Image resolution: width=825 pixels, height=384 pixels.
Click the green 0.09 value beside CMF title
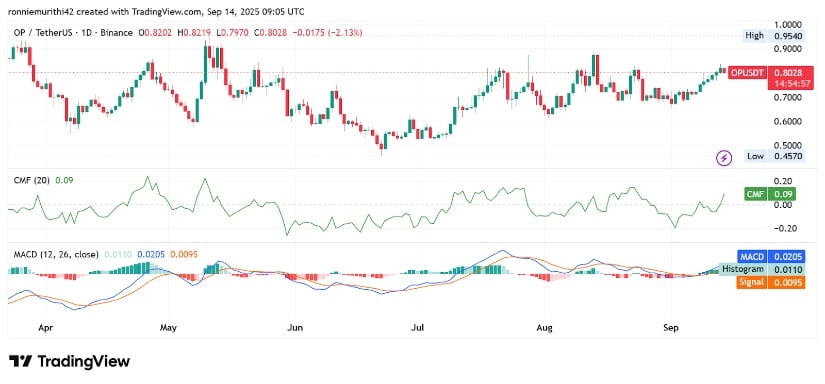pyautogui.click(x=64, y=180)
